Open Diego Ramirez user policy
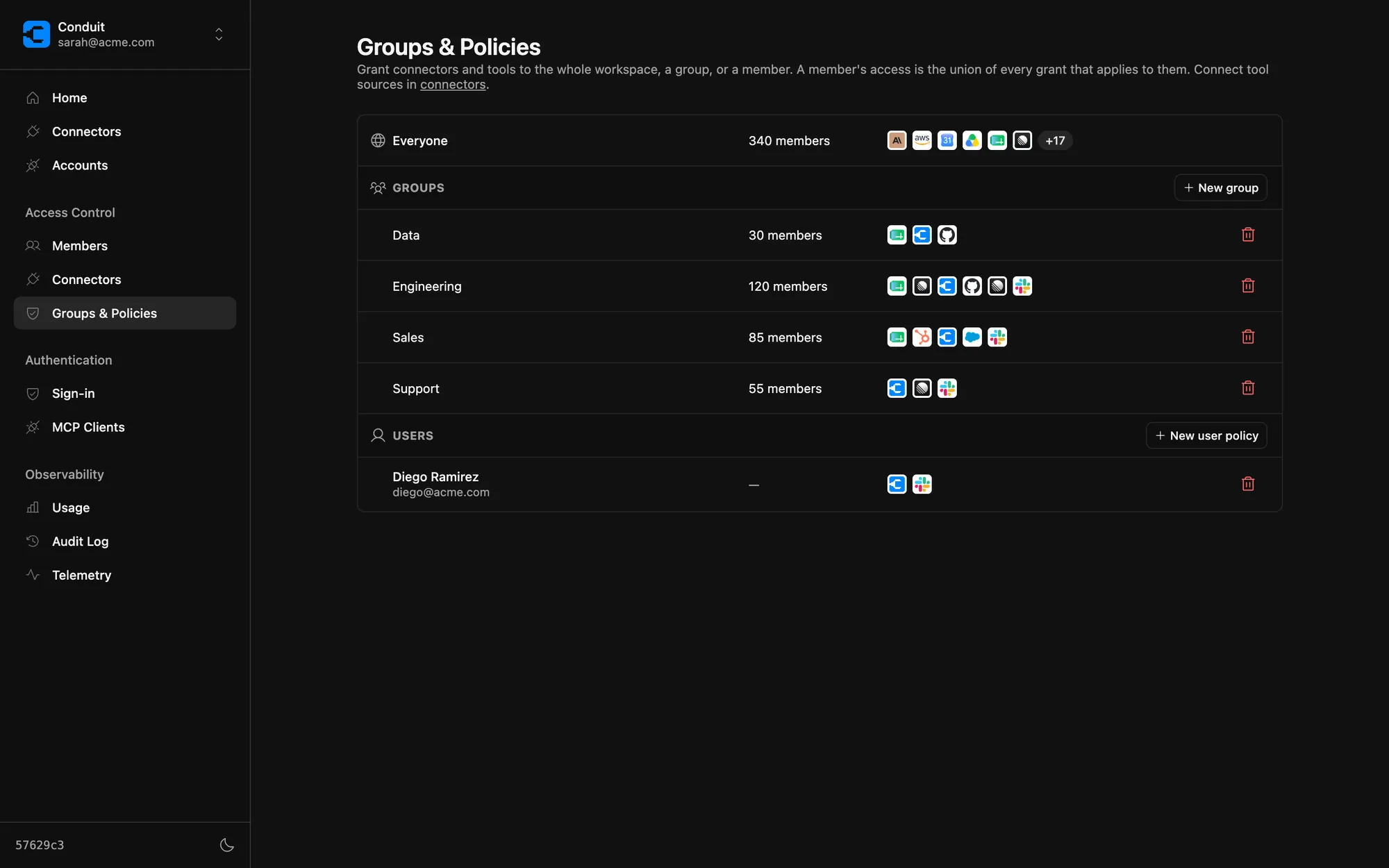Image resolution: width=1389 pixels, height=868 pixels. [x=820, y=484]
